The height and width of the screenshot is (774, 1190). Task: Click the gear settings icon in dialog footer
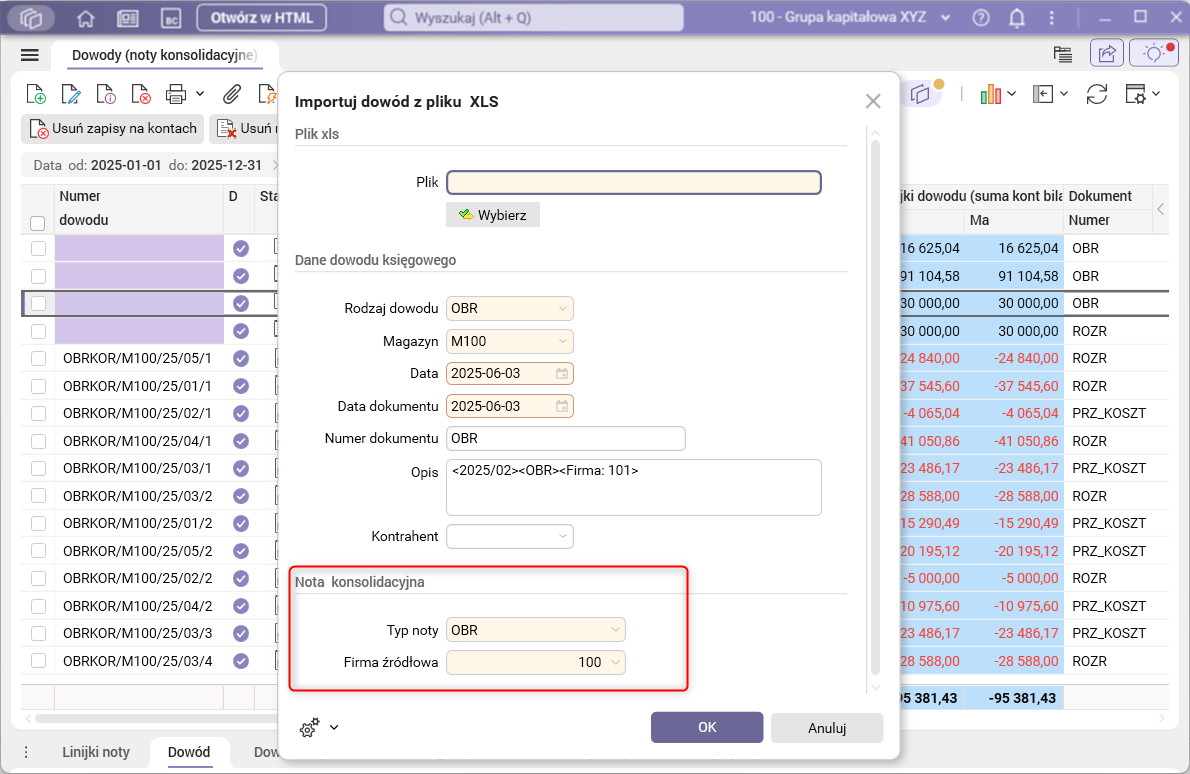pos(310,728)
